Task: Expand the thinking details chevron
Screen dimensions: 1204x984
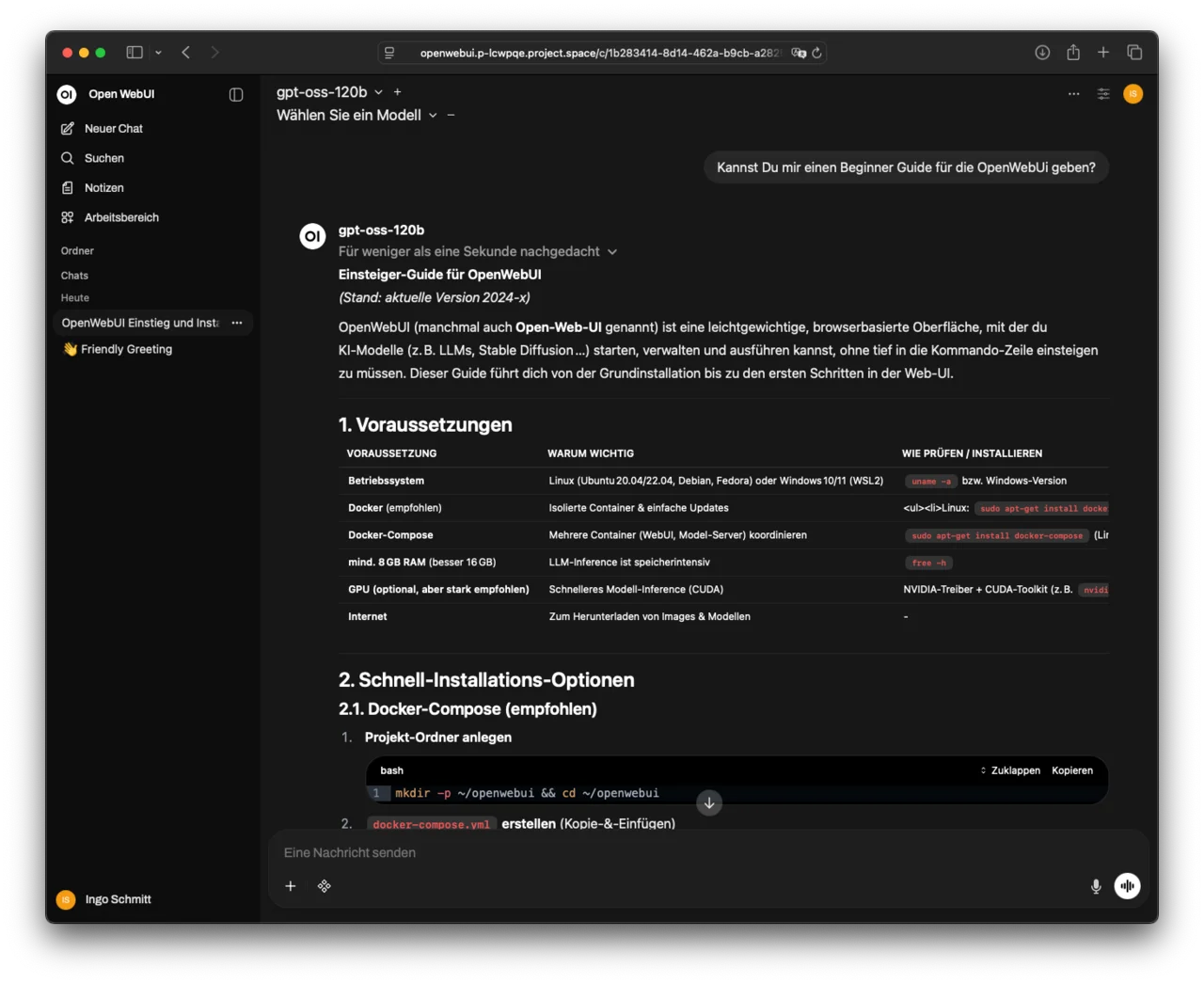Action: 612,251
